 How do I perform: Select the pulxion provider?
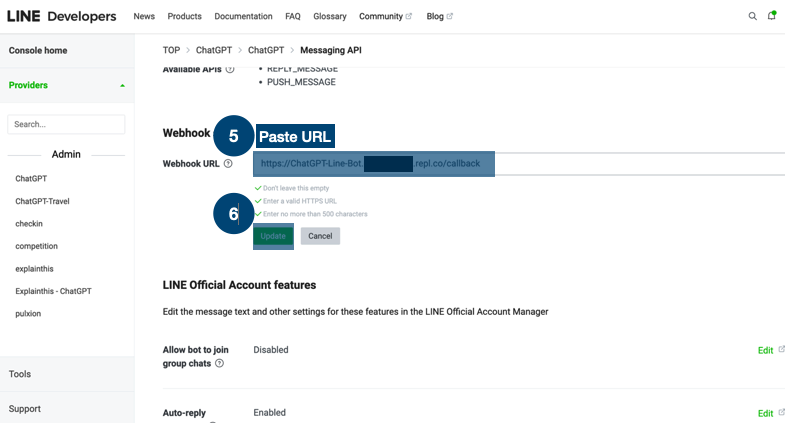pos(28,314)
